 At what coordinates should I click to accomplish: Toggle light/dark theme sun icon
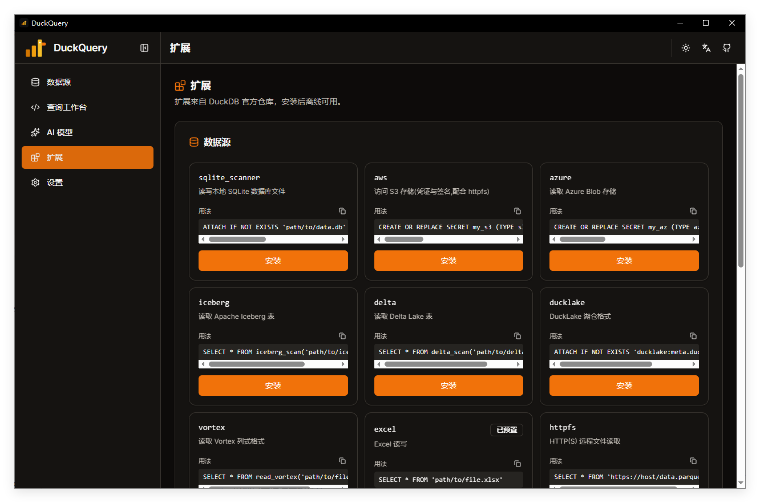(x=685, y=48)
